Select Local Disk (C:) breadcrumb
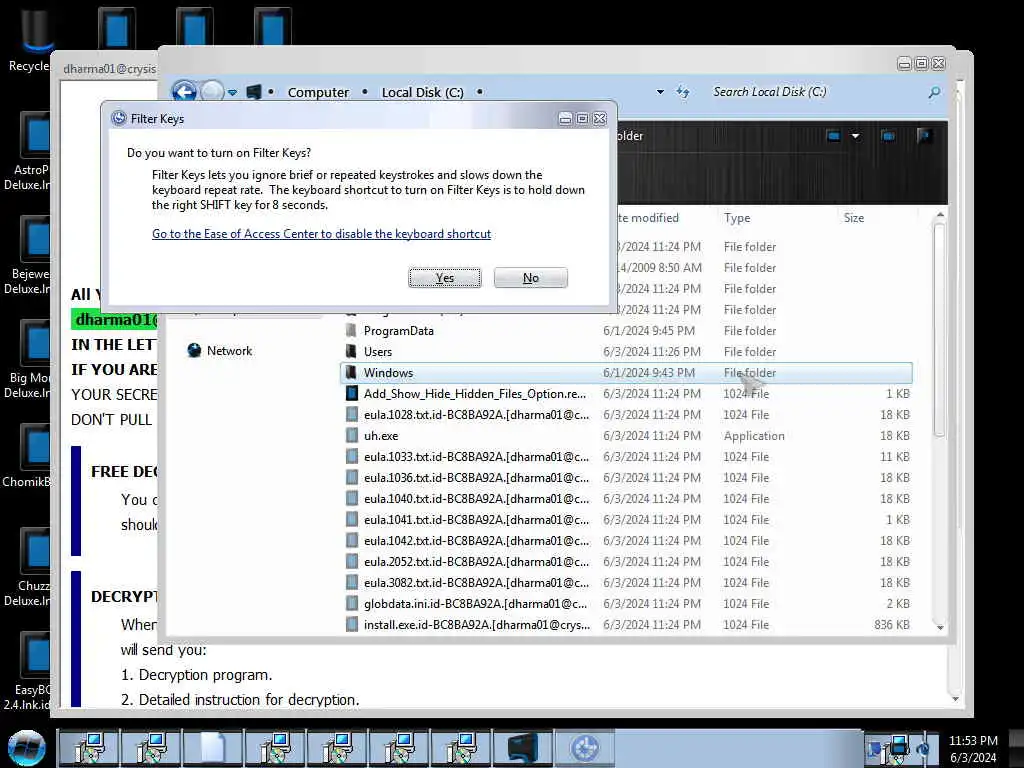Viewport: 1024px width, 768px height. click(423, 92)
